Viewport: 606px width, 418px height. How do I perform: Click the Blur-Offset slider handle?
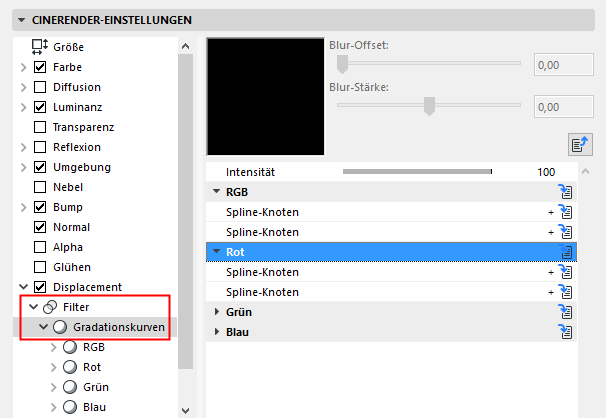342,64
